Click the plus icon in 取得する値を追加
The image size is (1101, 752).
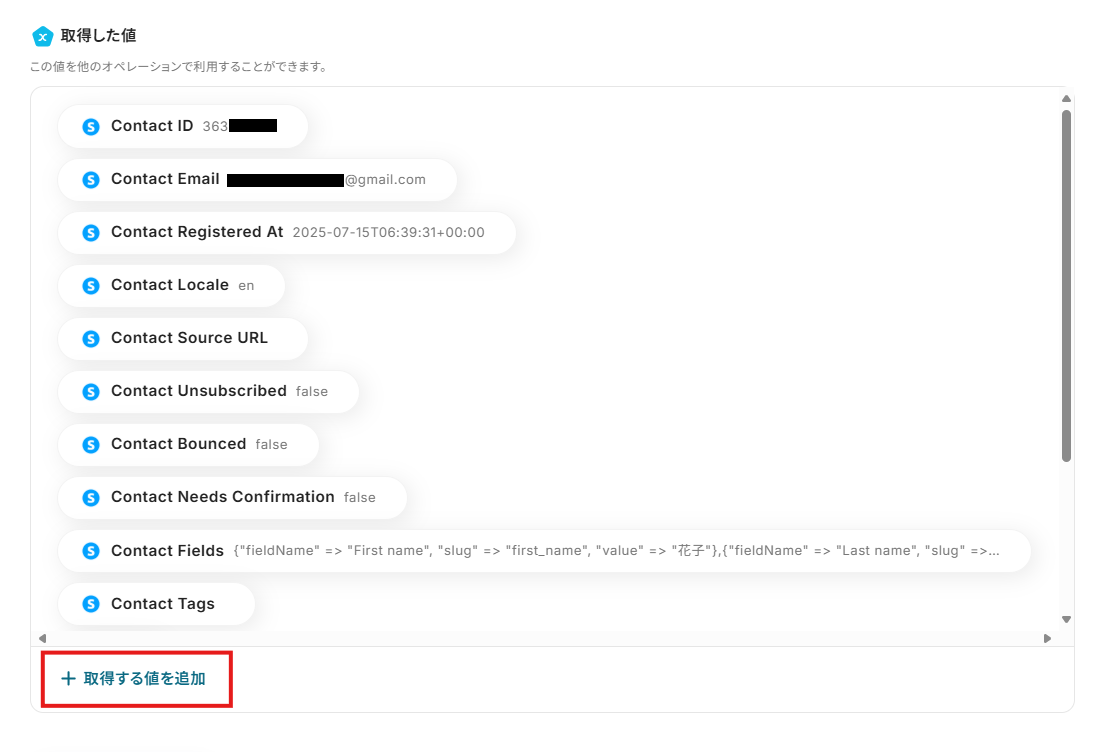coord(68,678)
